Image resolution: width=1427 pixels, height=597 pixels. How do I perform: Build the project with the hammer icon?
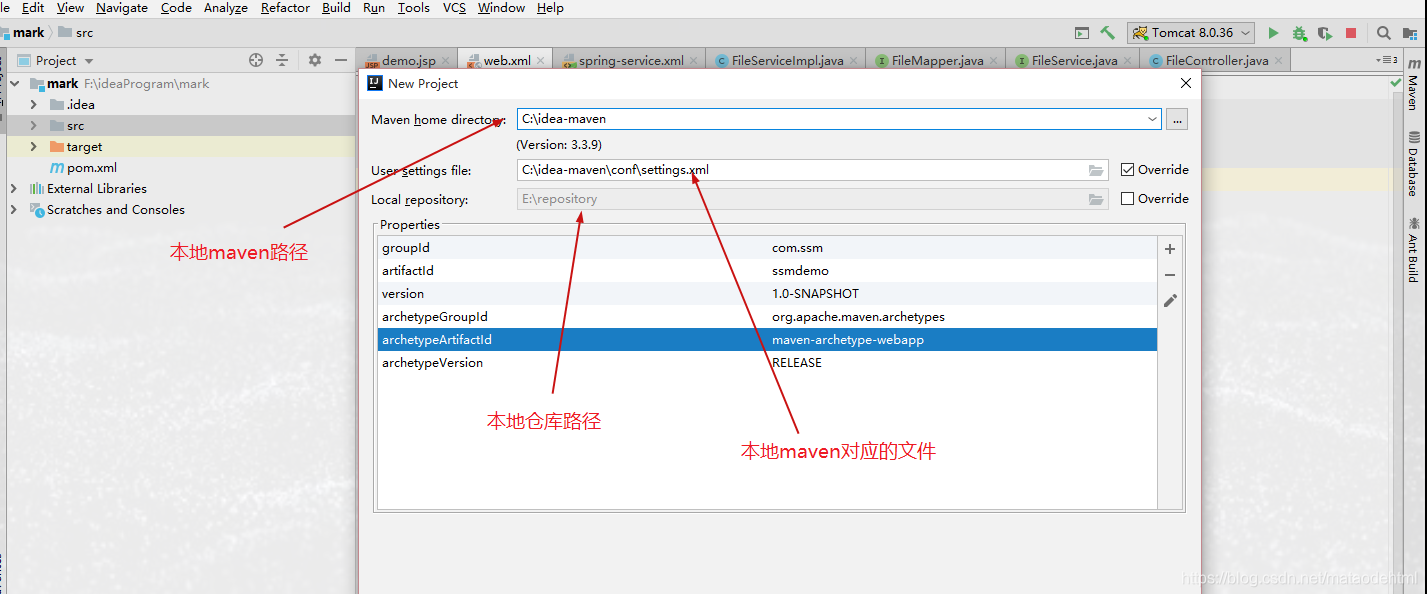click(x=1107, y=33)
